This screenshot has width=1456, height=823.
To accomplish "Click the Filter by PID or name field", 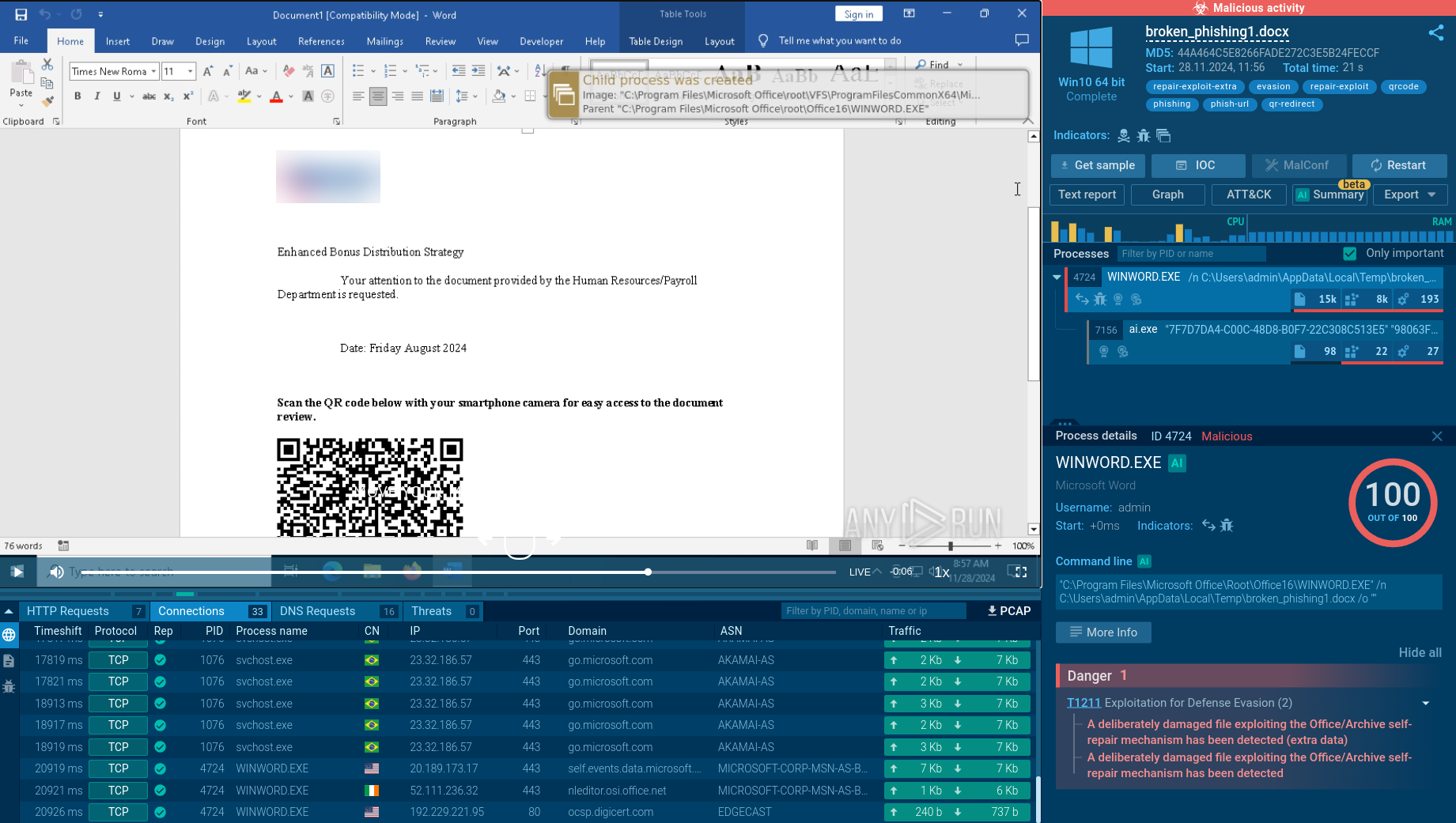I will tap(1190, 254).
